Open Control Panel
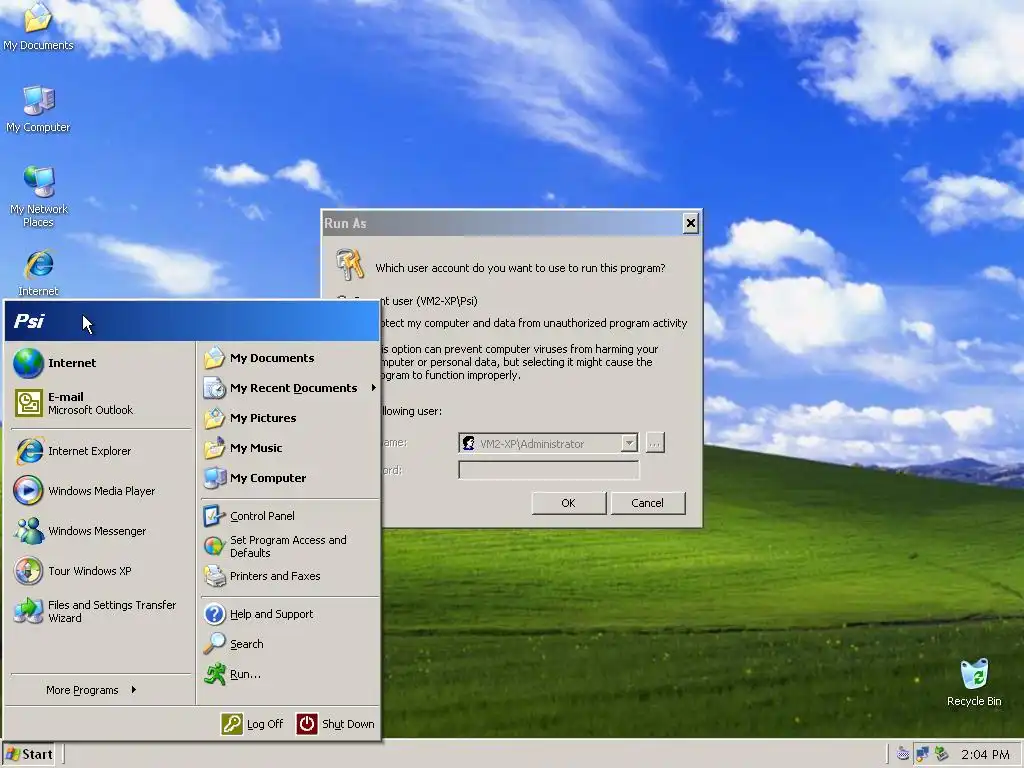This screenshot has height=768, width=1024. pyautogui.click(x=290, y=516)
